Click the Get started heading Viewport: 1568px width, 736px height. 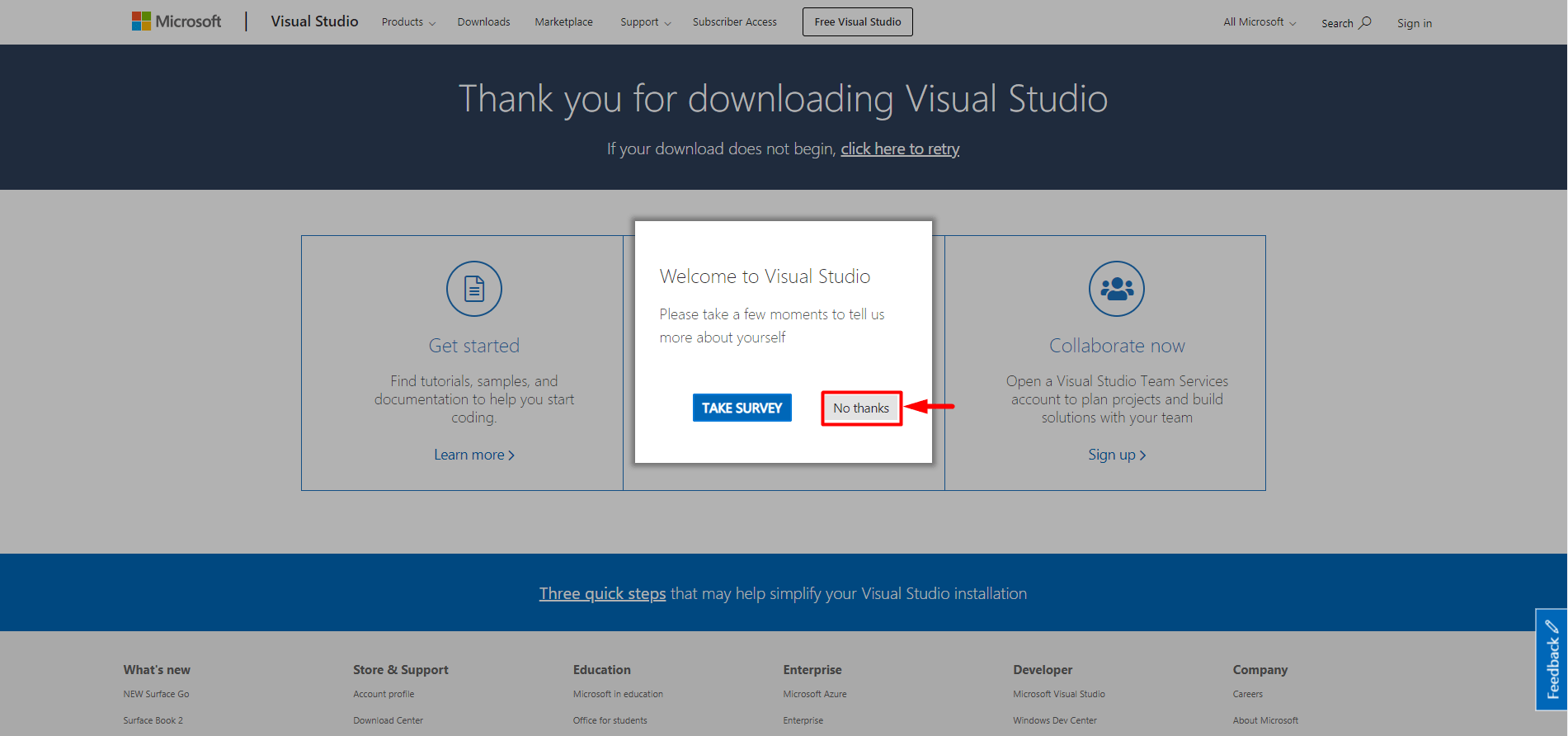(474, 346)
